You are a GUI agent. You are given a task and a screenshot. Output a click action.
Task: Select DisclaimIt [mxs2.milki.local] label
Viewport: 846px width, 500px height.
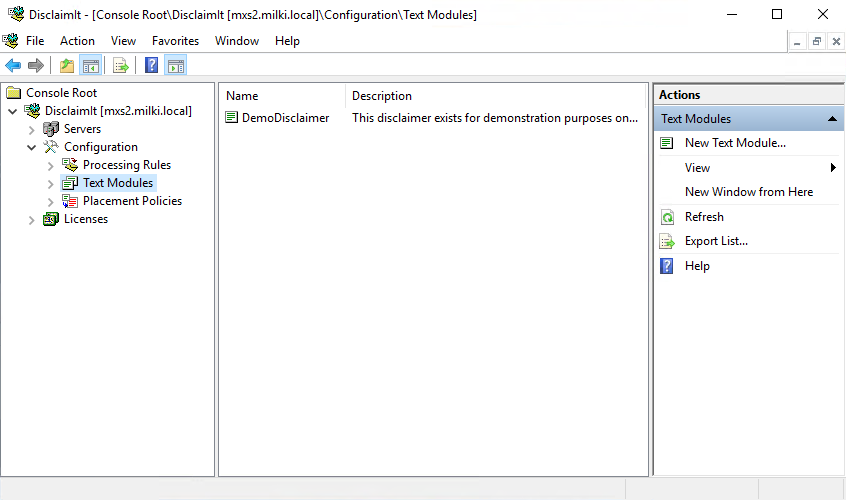click(118, 111)
